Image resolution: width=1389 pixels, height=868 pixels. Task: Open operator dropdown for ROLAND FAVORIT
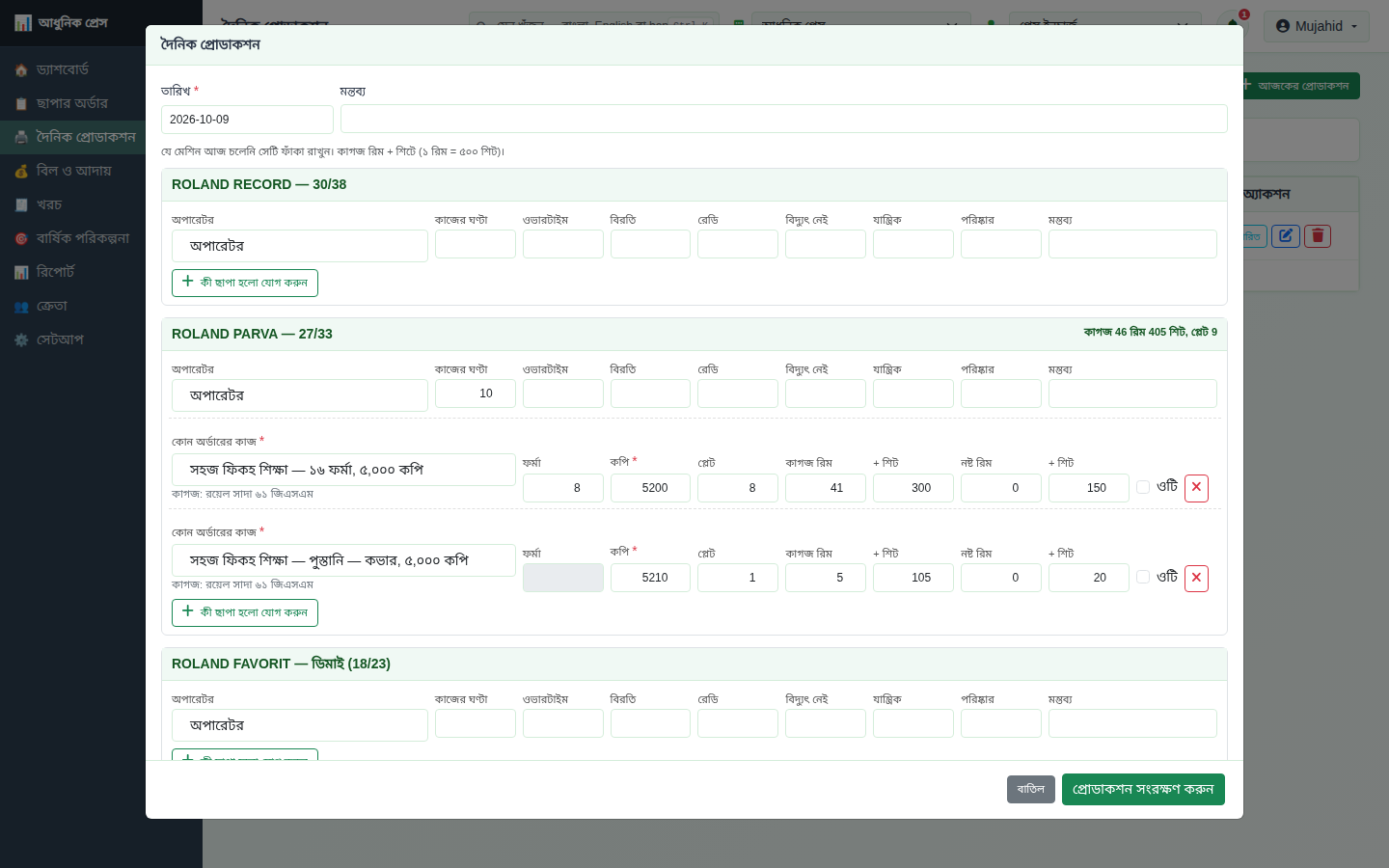(300, 725)
